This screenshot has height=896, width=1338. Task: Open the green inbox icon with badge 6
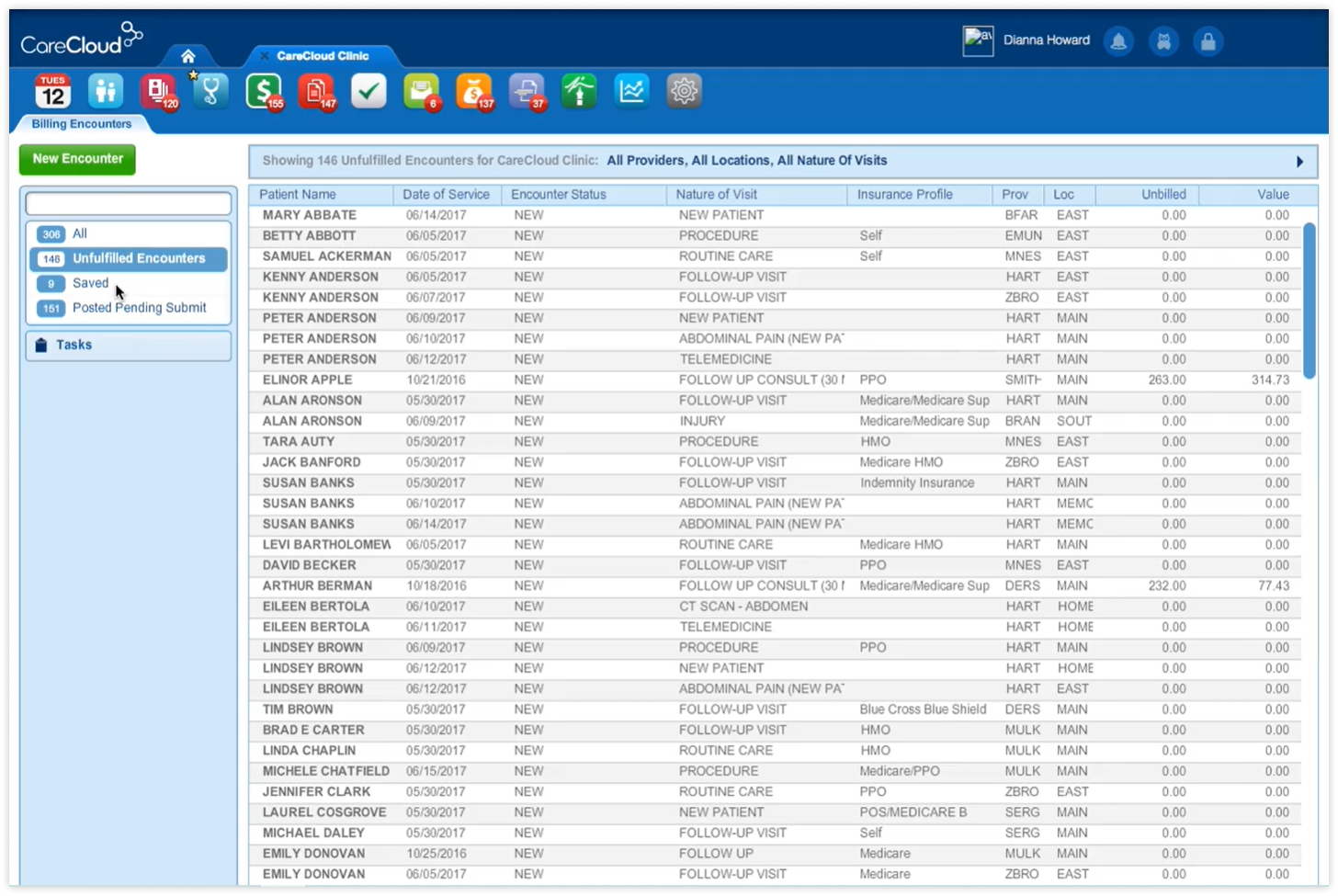coord(421,91)
